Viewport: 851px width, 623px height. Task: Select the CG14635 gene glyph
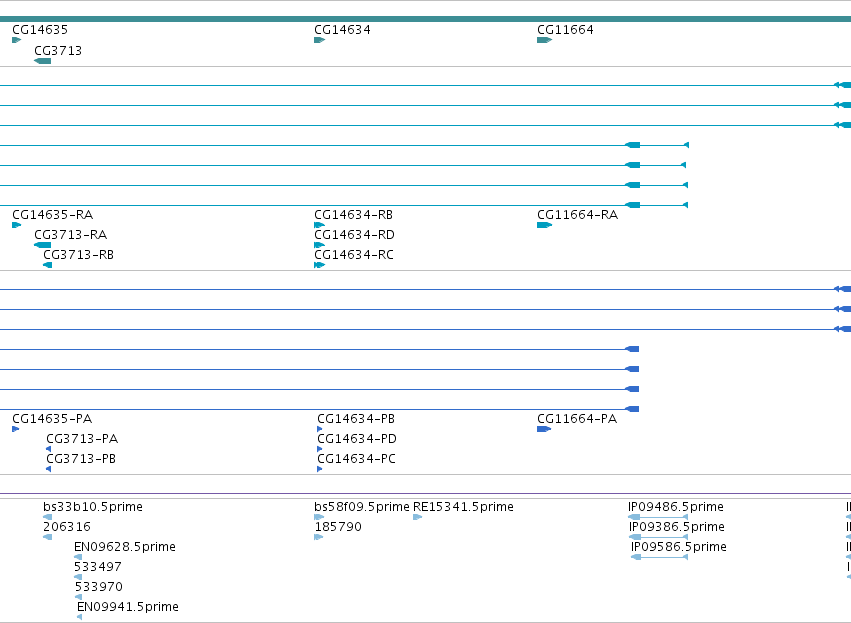[16, 40]
